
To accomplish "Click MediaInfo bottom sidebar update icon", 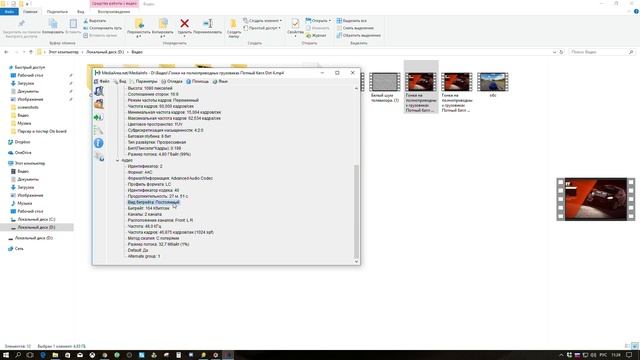I will click(x=99, y=156).
